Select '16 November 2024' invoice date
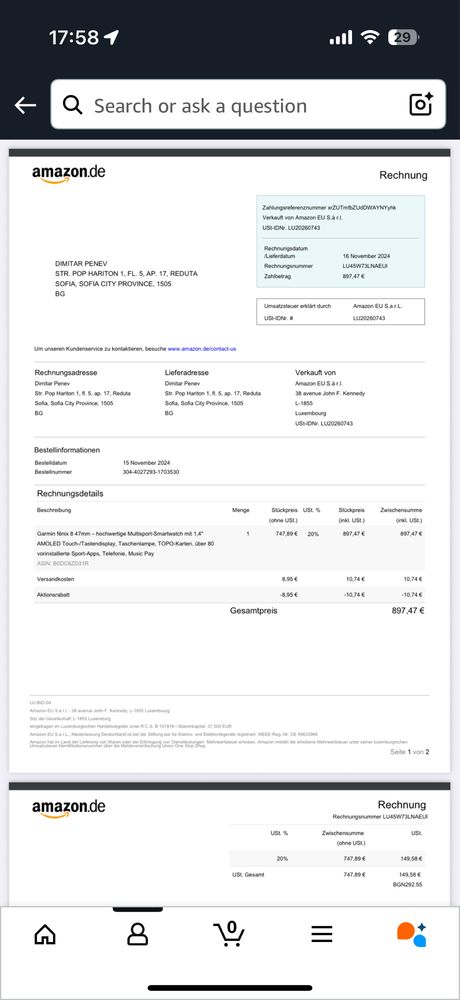 [366, 256]
